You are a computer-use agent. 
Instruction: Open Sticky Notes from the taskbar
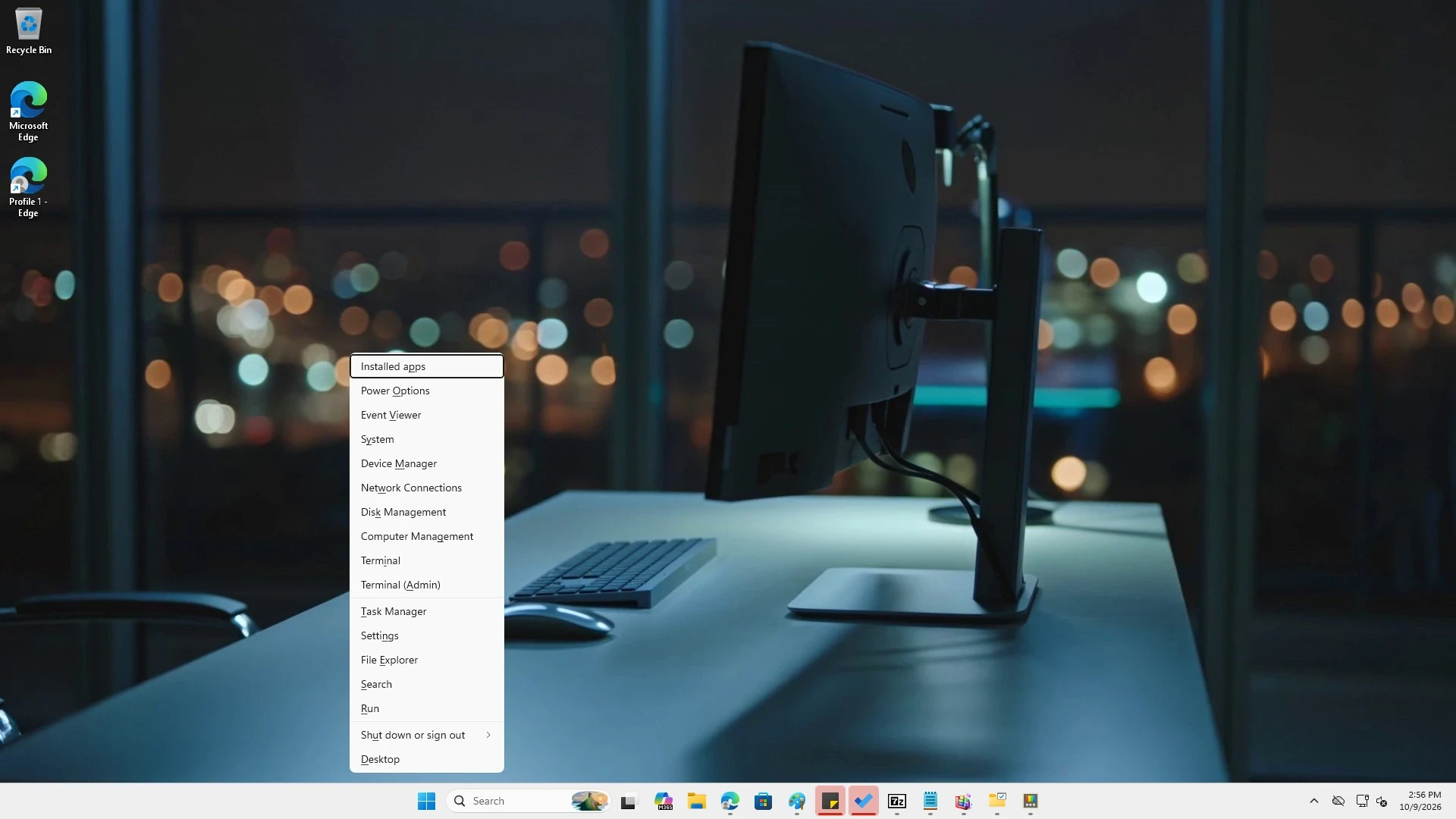pyautogui.click(x=830, y=801)
